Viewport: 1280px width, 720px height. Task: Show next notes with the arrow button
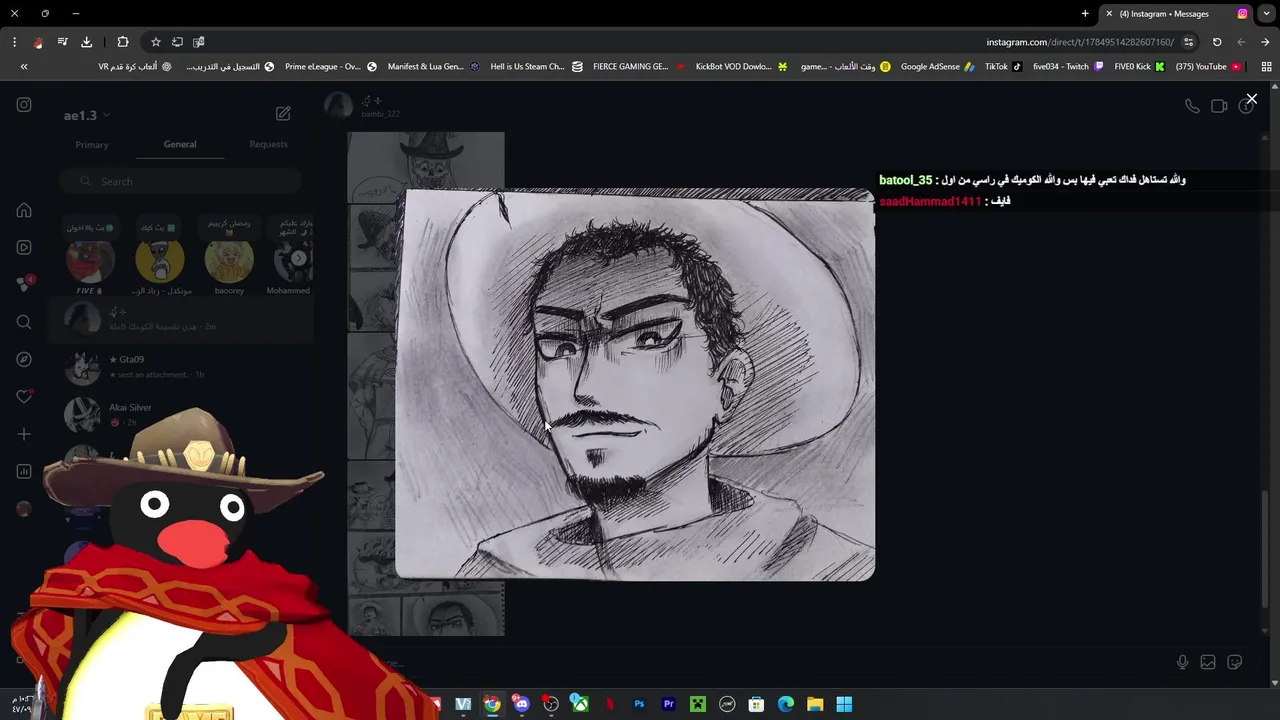(x=298, y=258)
